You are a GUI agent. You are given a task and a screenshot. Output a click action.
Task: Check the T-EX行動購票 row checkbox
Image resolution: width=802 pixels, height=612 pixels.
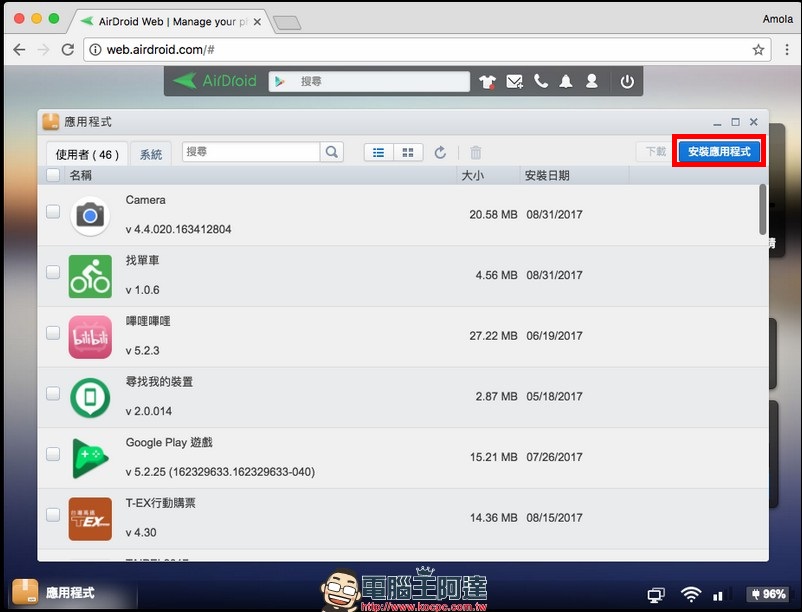click(x=53, y=514)
